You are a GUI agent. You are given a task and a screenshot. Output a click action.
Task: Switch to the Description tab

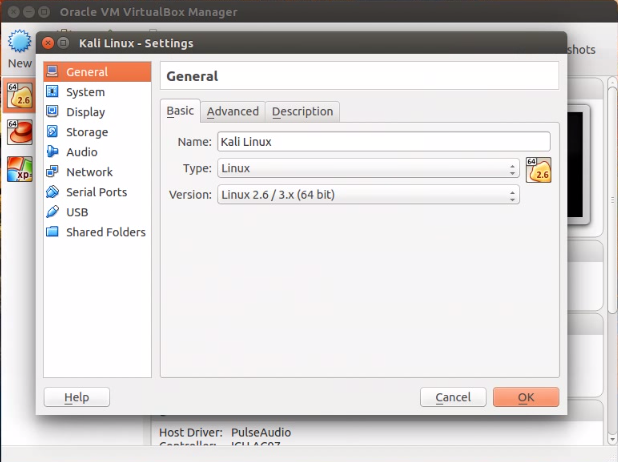[302, 112]
